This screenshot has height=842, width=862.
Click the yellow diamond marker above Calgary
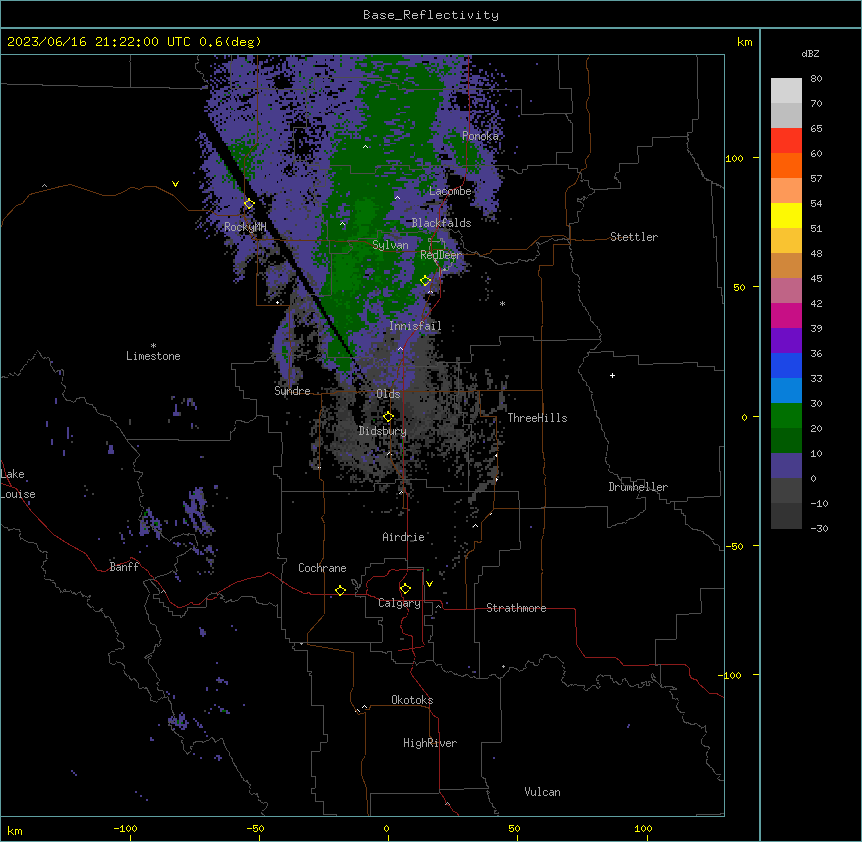coord(405,589)
